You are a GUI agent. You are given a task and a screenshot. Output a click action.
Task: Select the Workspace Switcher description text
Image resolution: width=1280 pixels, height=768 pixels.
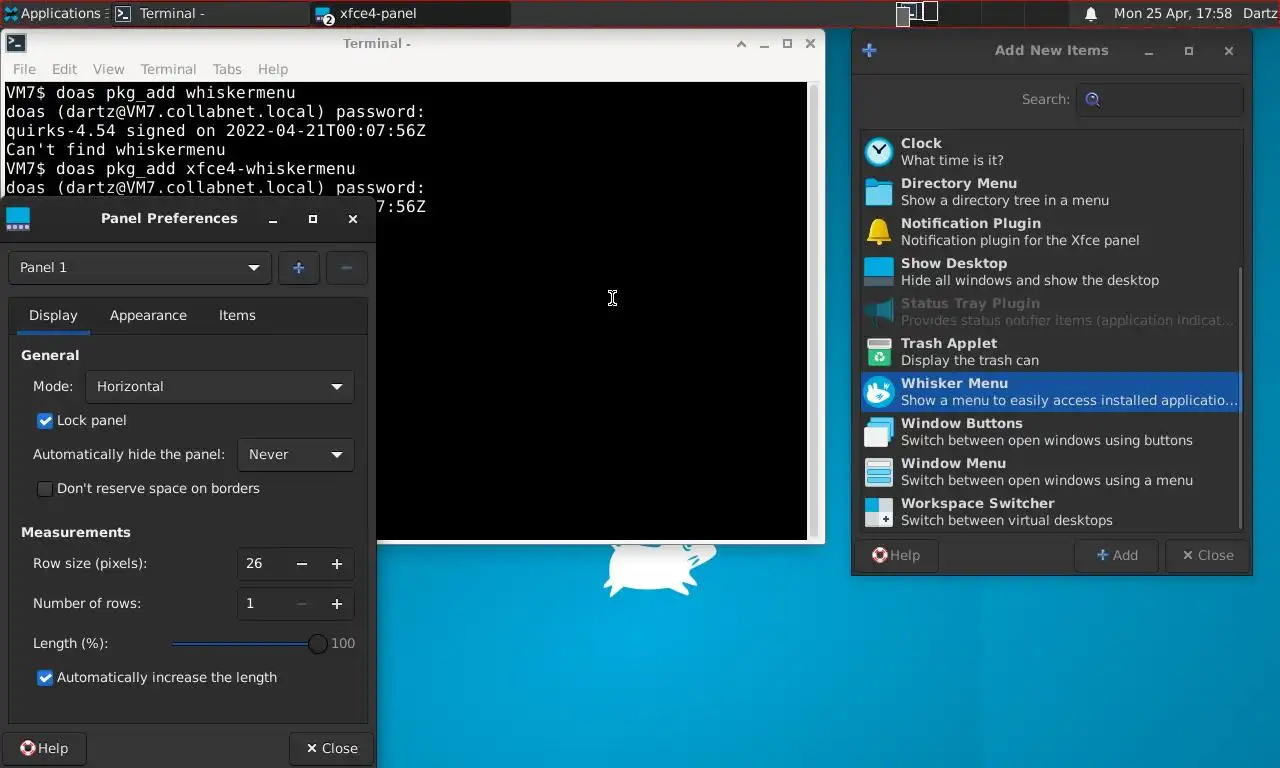[1006, 520]
